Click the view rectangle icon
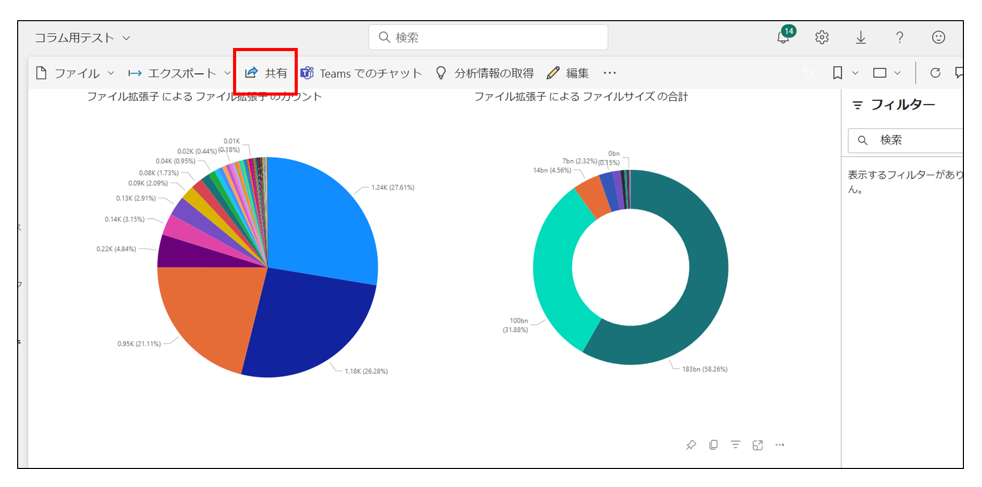This screenshot has width=982, height=487. (880, 73)
